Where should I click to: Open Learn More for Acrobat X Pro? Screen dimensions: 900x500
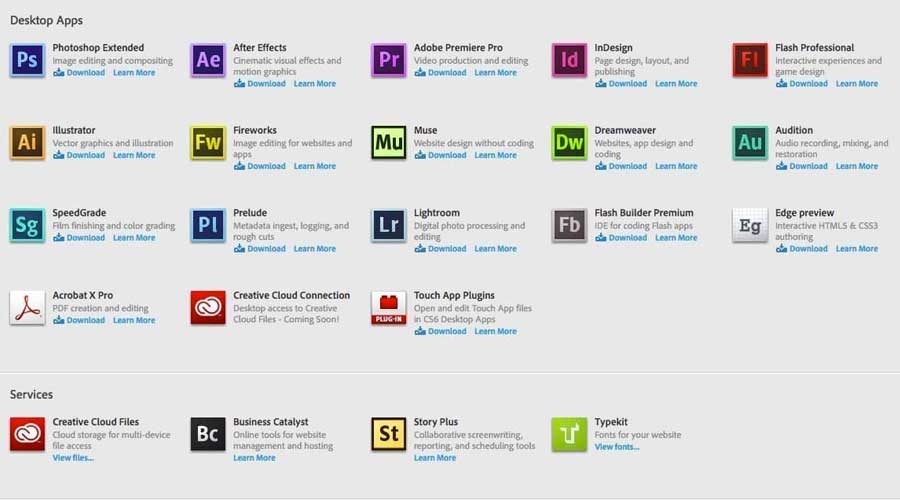point(134,321)
